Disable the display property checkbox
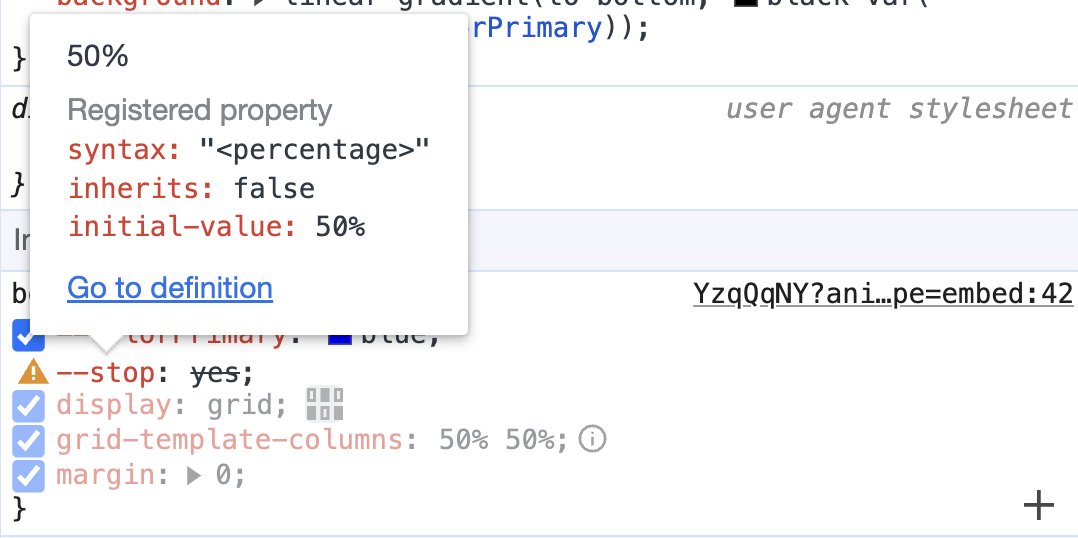The height and width of the screenshot is (538, 1078). pyautogui.click(x=29, y=406)
